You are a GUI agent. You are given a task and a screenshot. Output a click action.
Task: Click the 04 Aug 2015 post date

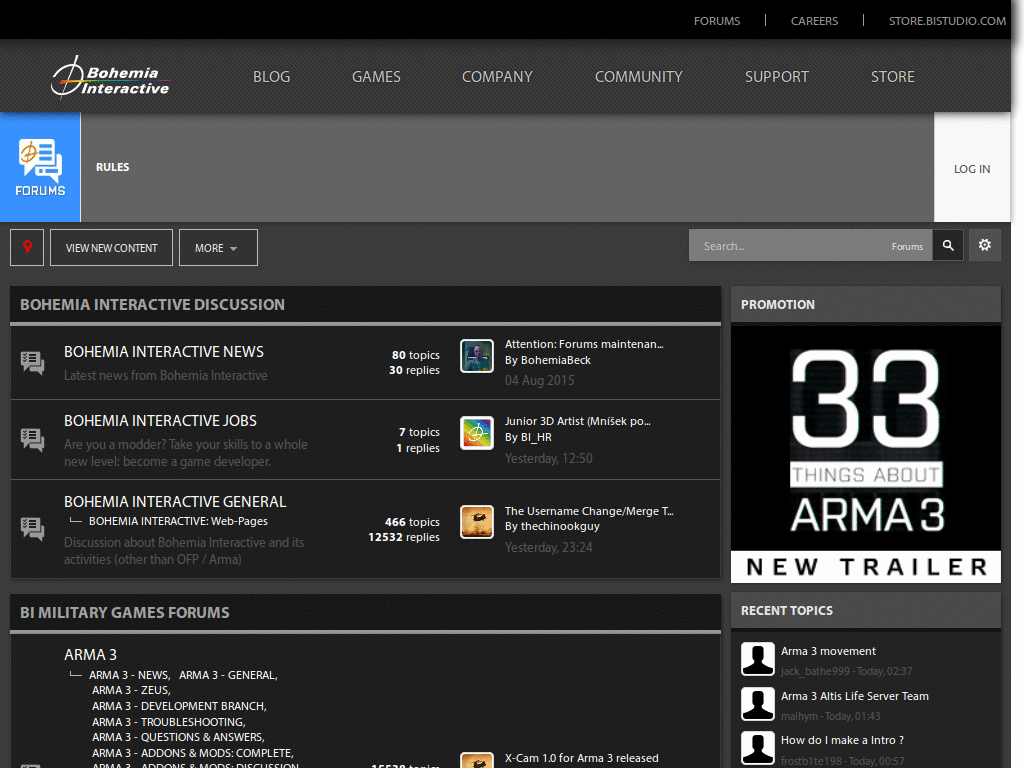pyautogui.click(x=539, y=381)
